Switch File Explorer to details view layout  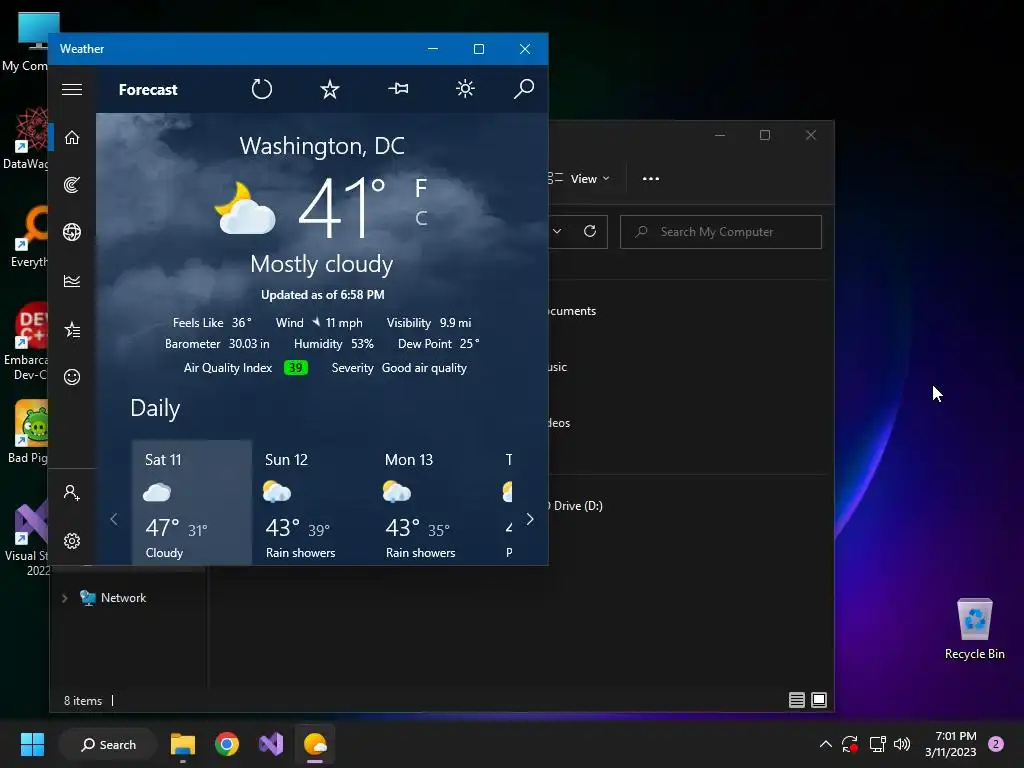pos(797,700)
